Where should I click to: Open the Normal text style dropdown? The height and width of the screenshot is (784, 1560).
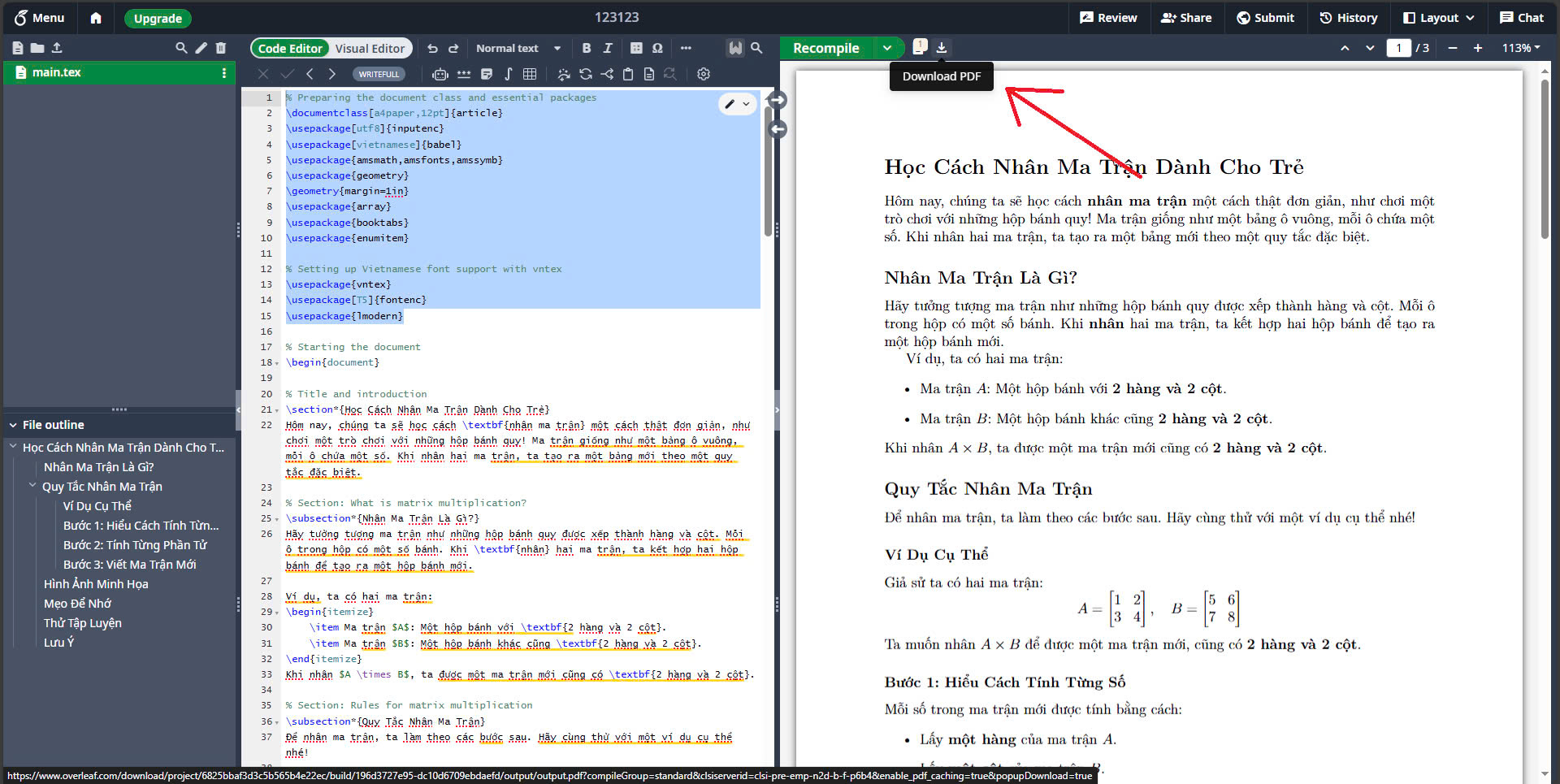pyautogui.click(x=518, y=48)
